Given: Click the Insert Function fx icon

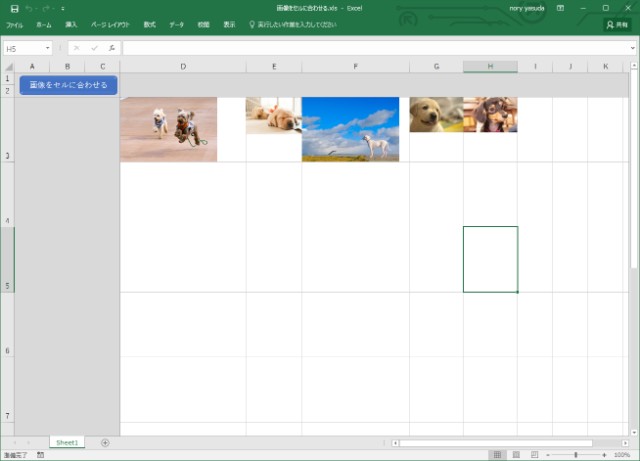Looking at the screenshot, I should 111,48.
